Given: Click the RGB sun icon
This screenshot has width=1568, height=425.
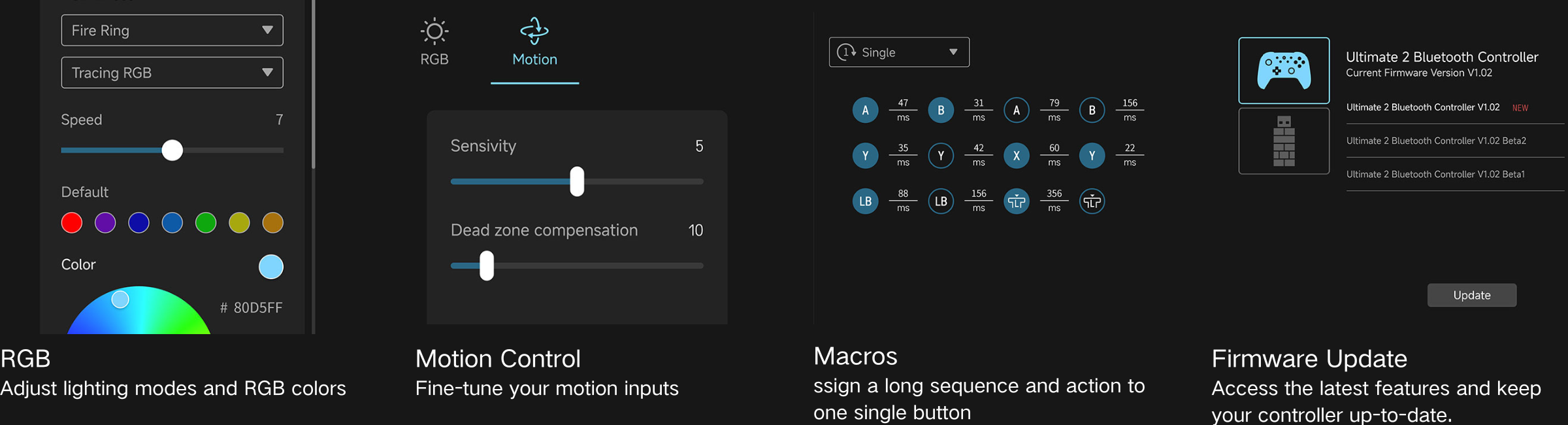Looking at the screenshot, I should 434,31.
